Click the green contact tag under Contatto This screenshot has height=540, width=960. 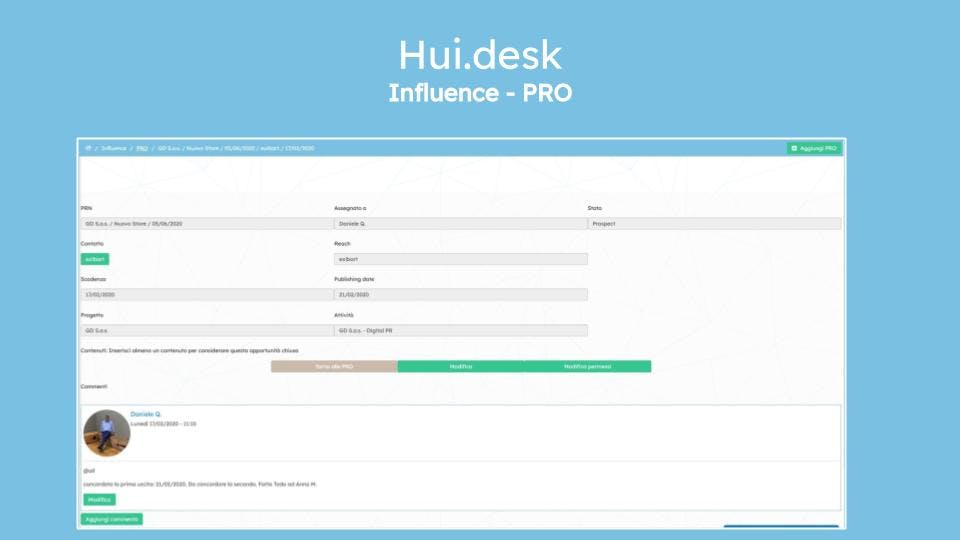95,260
